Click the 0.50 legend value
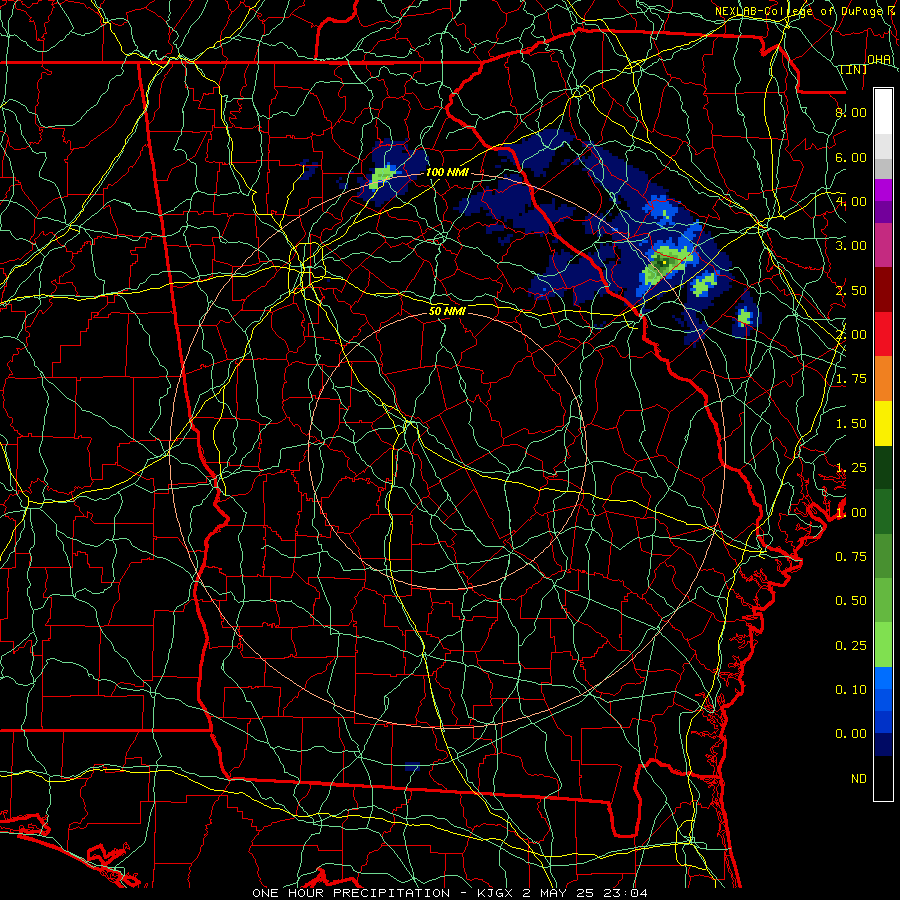The width and height of the screenshot is (900, 900). pyautogui.click(x=851, y=601)
